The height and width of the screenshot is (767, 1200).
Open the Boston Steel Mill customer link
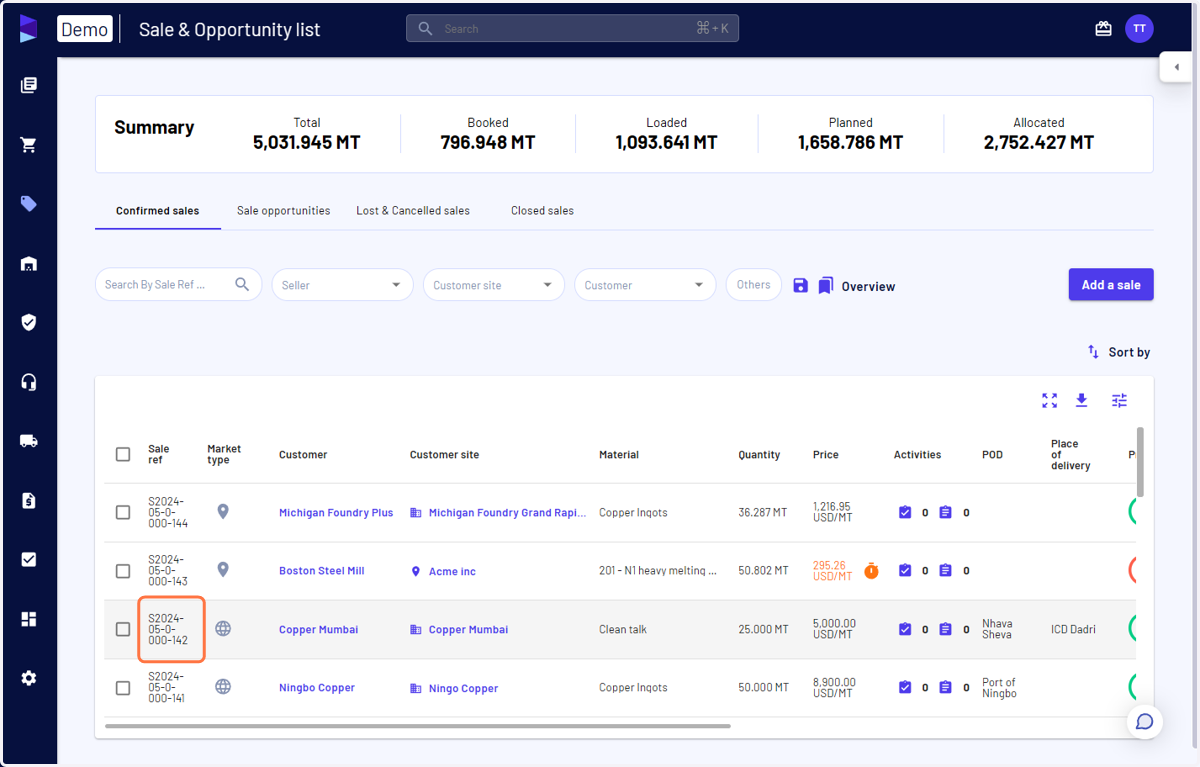[321, 571]
